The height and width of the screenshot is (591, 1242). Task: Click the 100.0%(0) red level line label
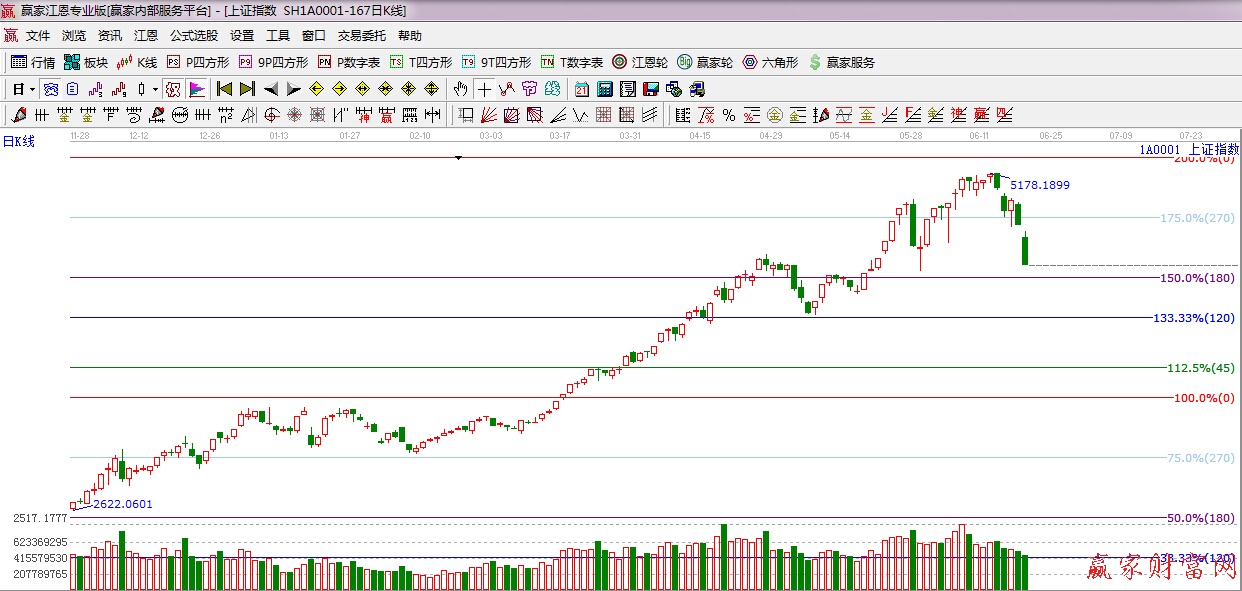tap(1203, 398)
